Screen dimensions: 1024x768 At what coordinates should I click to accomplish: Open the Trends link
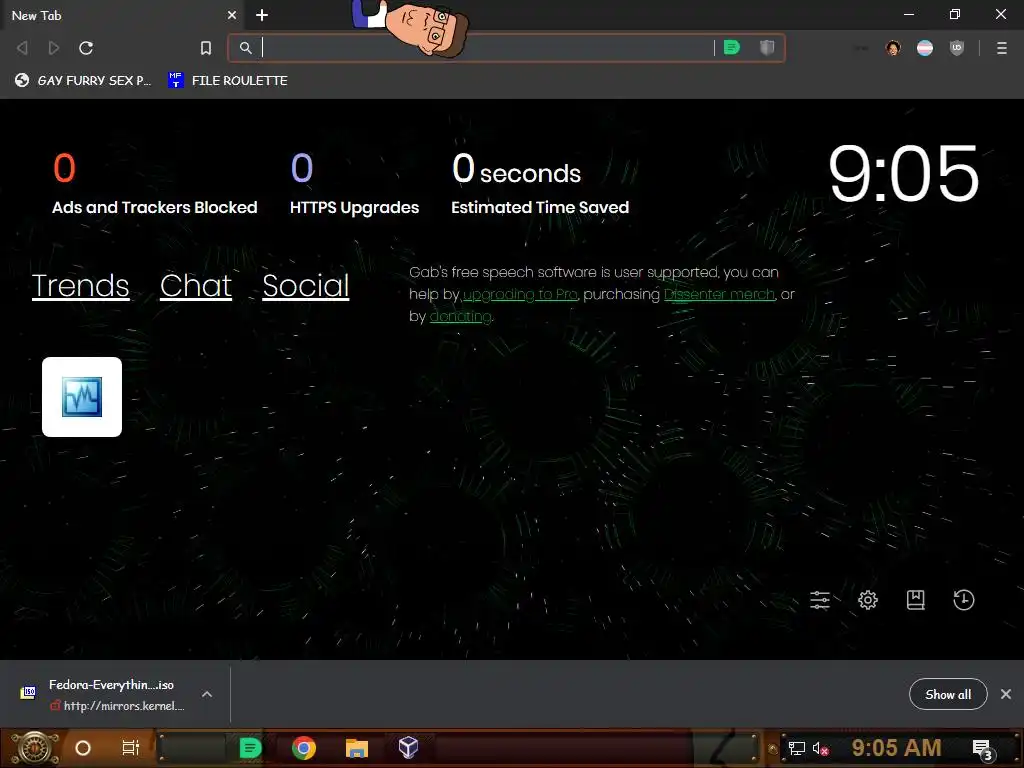point(80,285)
